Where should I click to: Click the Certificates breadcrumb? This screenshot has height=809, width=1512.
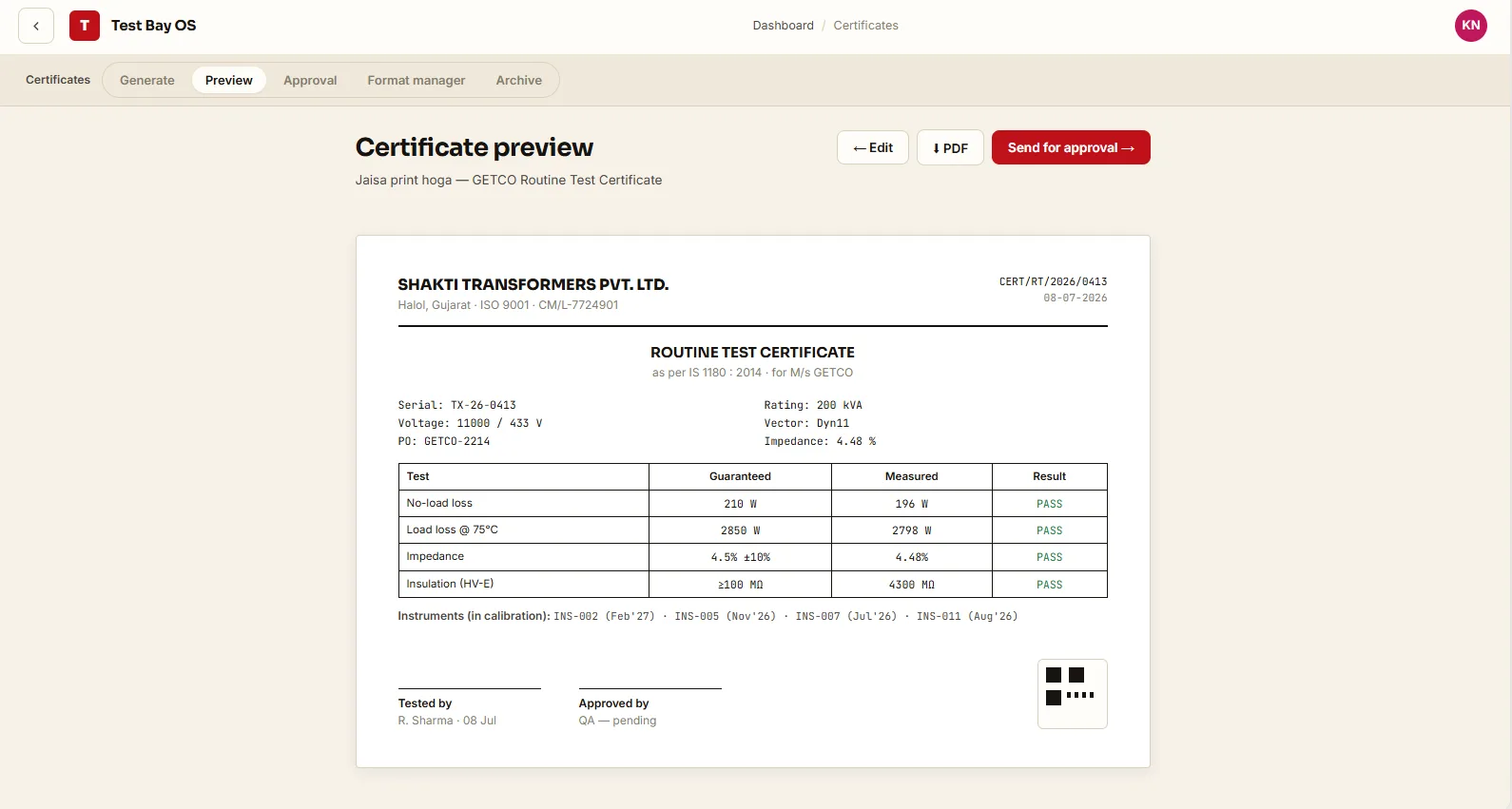click(x=865, y=26)
